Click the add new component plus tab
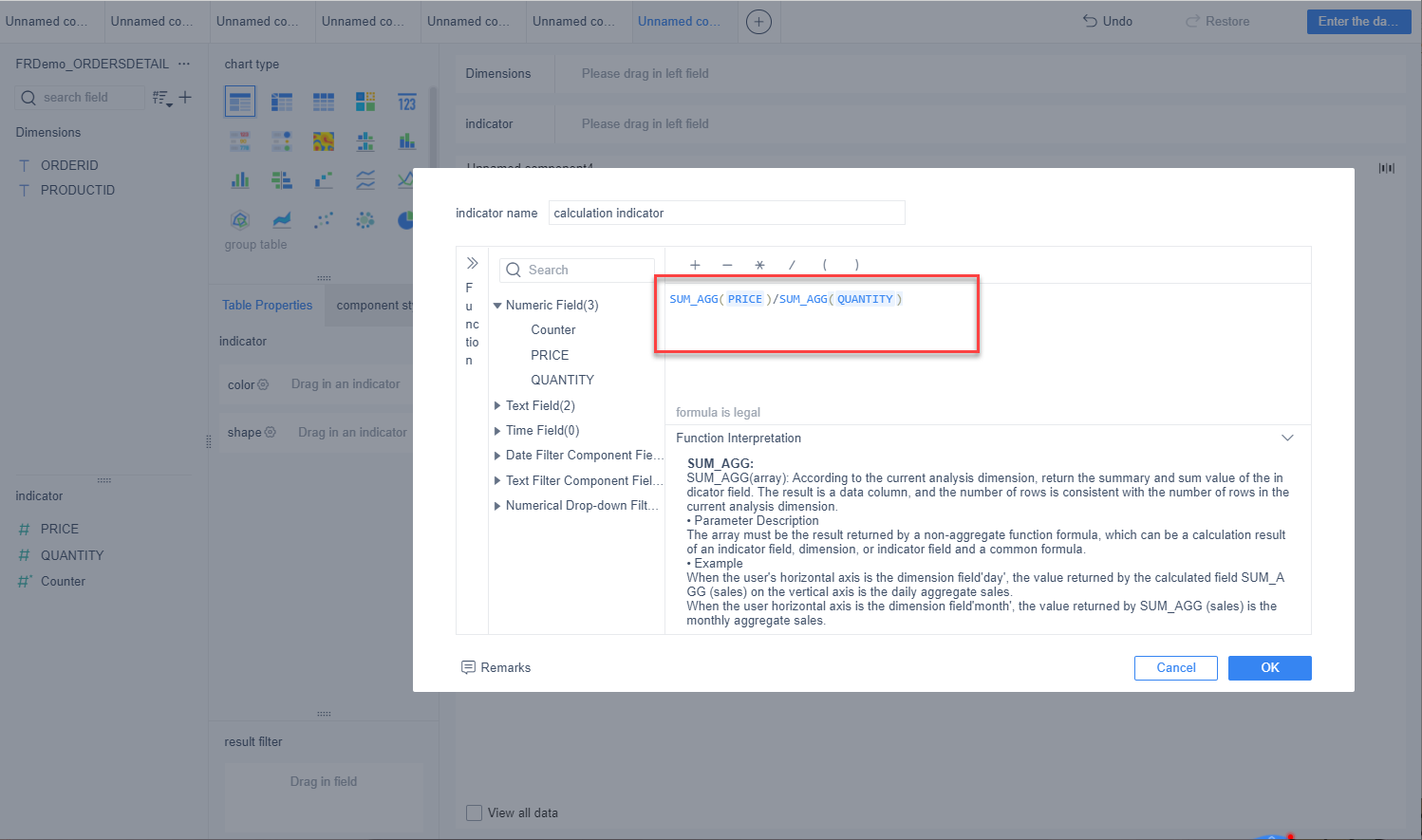 click(758, 21)
